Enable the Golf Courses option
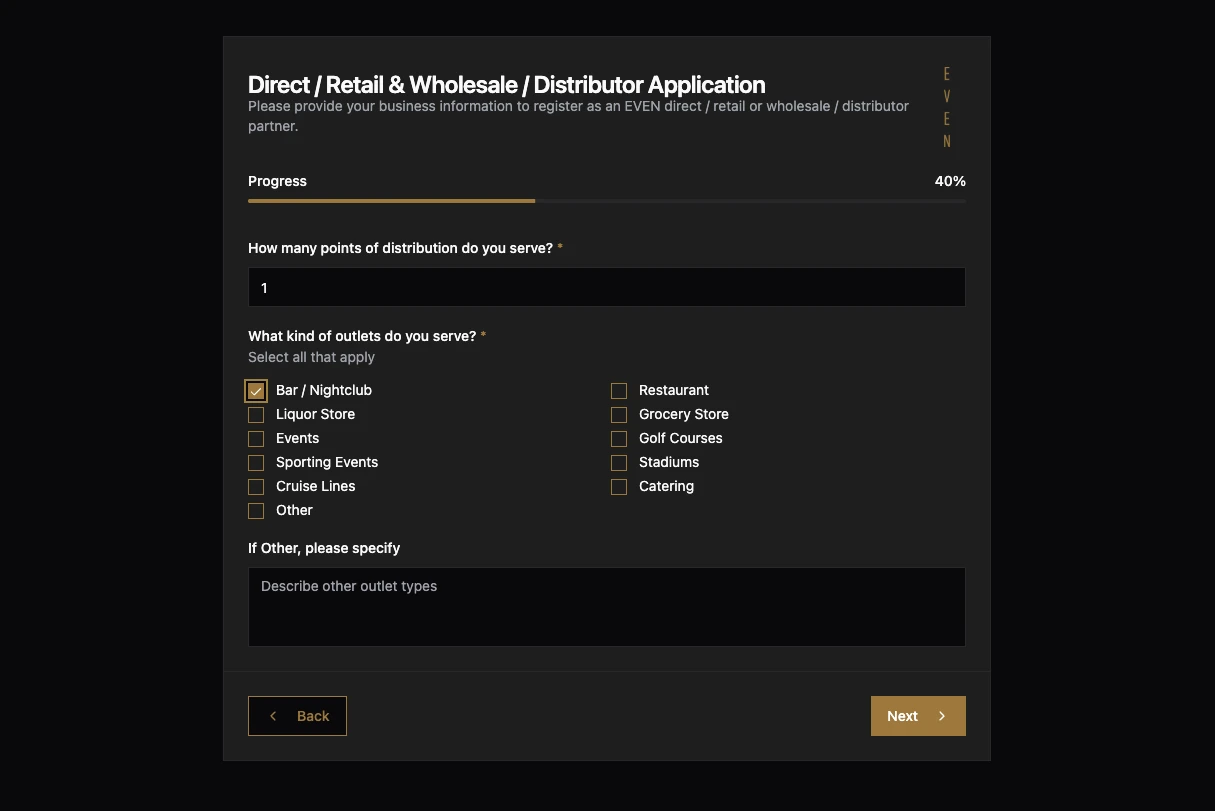This screenshot has height=811, width=1215. pyautogui.click(x=619, y=439)
